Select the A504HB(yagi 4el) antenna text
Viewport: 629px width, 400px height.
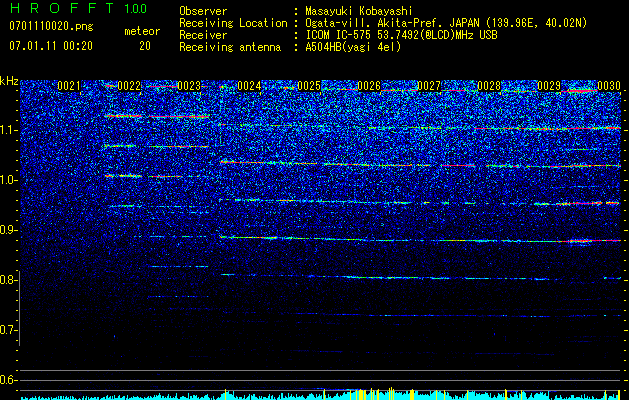353,47
